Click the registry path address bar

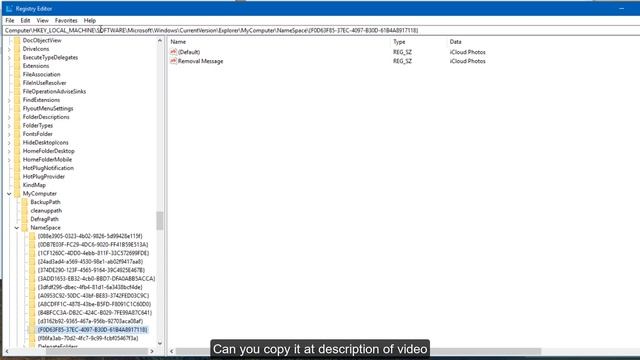(320, 30)
